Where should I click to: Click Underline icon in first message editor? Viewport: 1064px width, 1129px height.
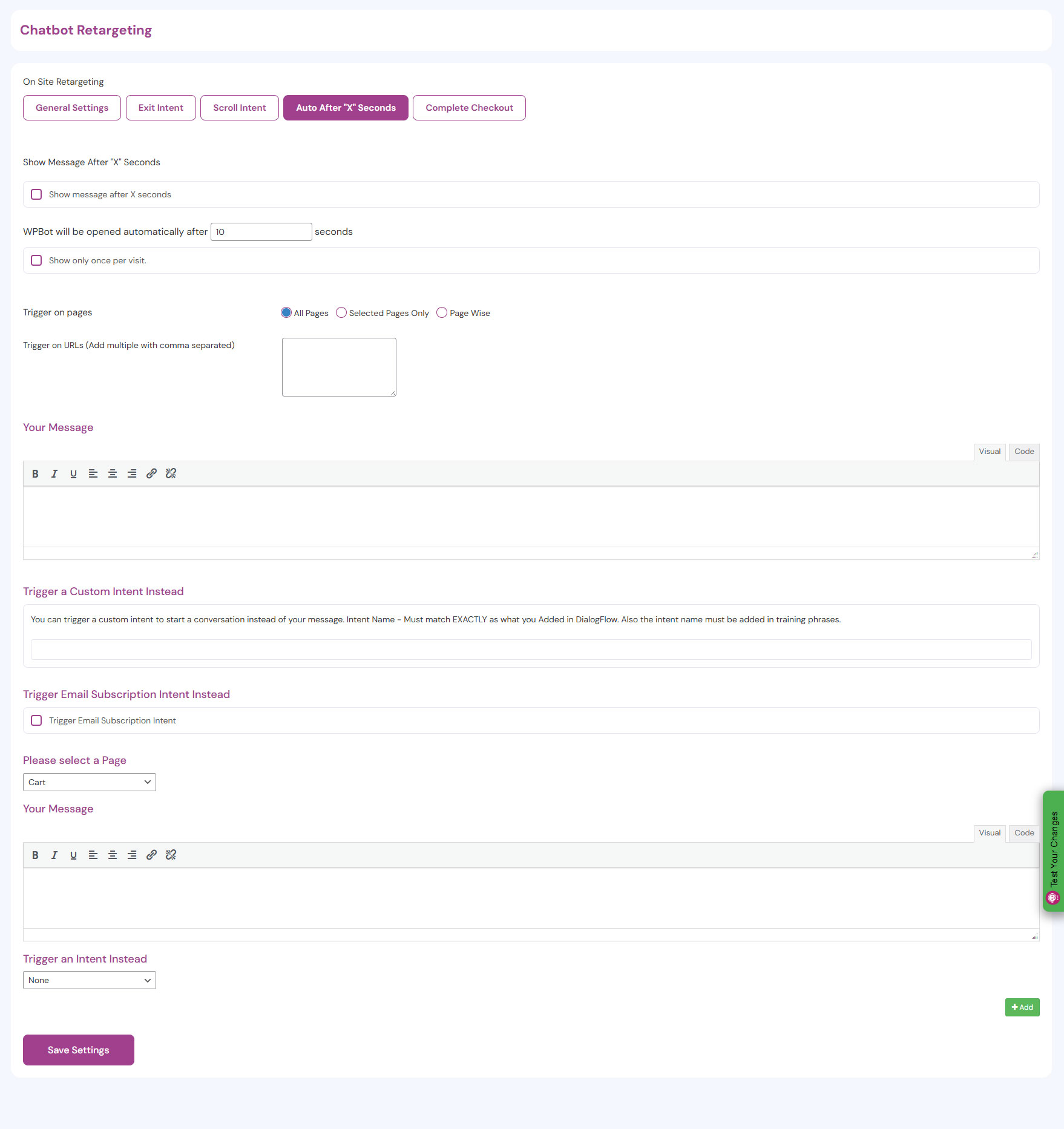[x=73, y=474]
